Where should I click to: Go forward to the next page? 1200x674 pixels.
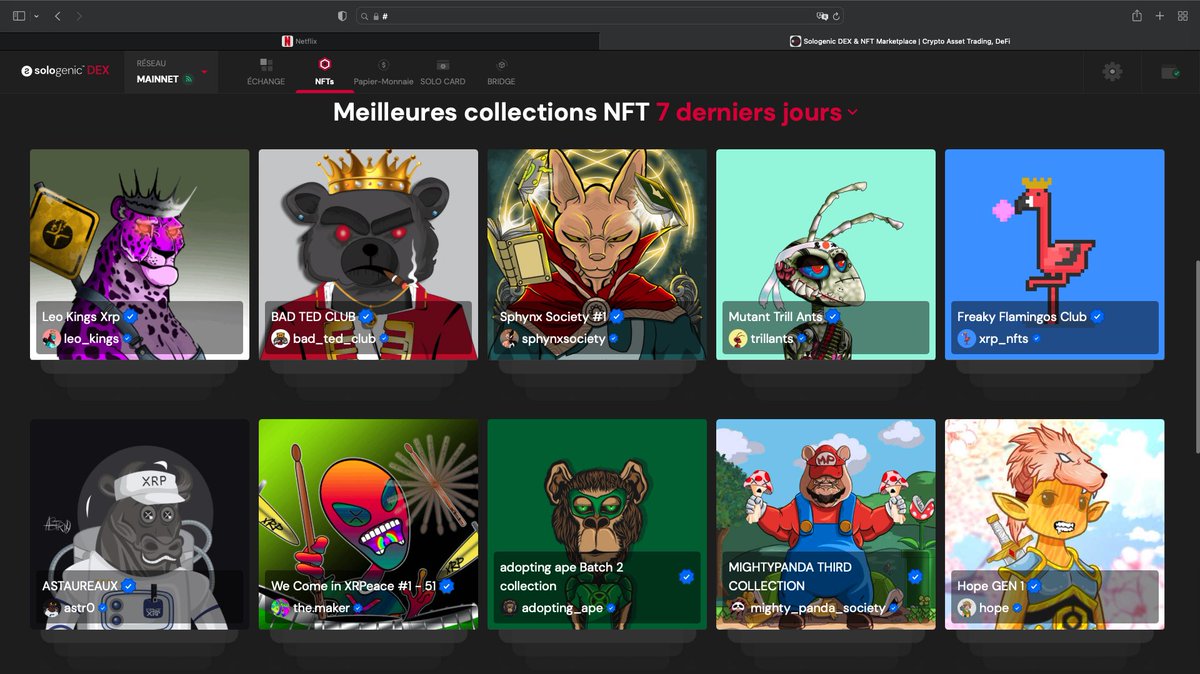pyautogui.click(x=80, y=16)
